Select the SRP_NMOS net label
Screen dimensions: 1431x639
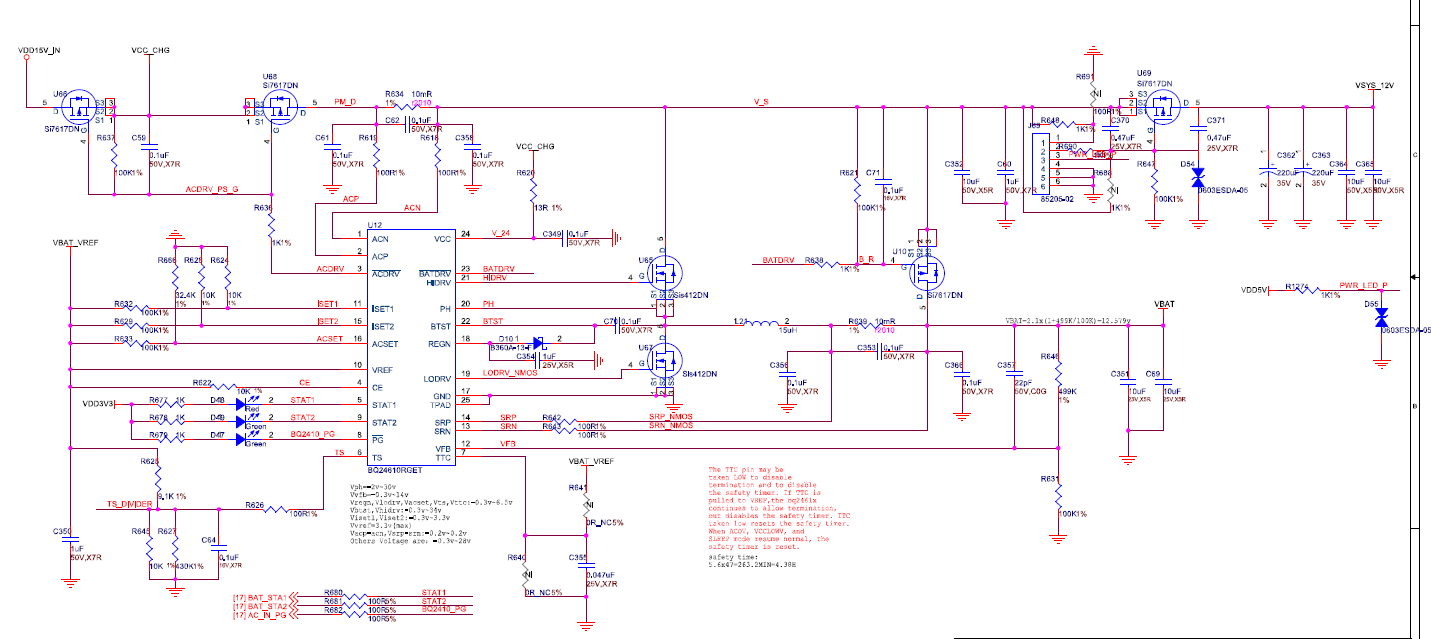coord(670,416)
